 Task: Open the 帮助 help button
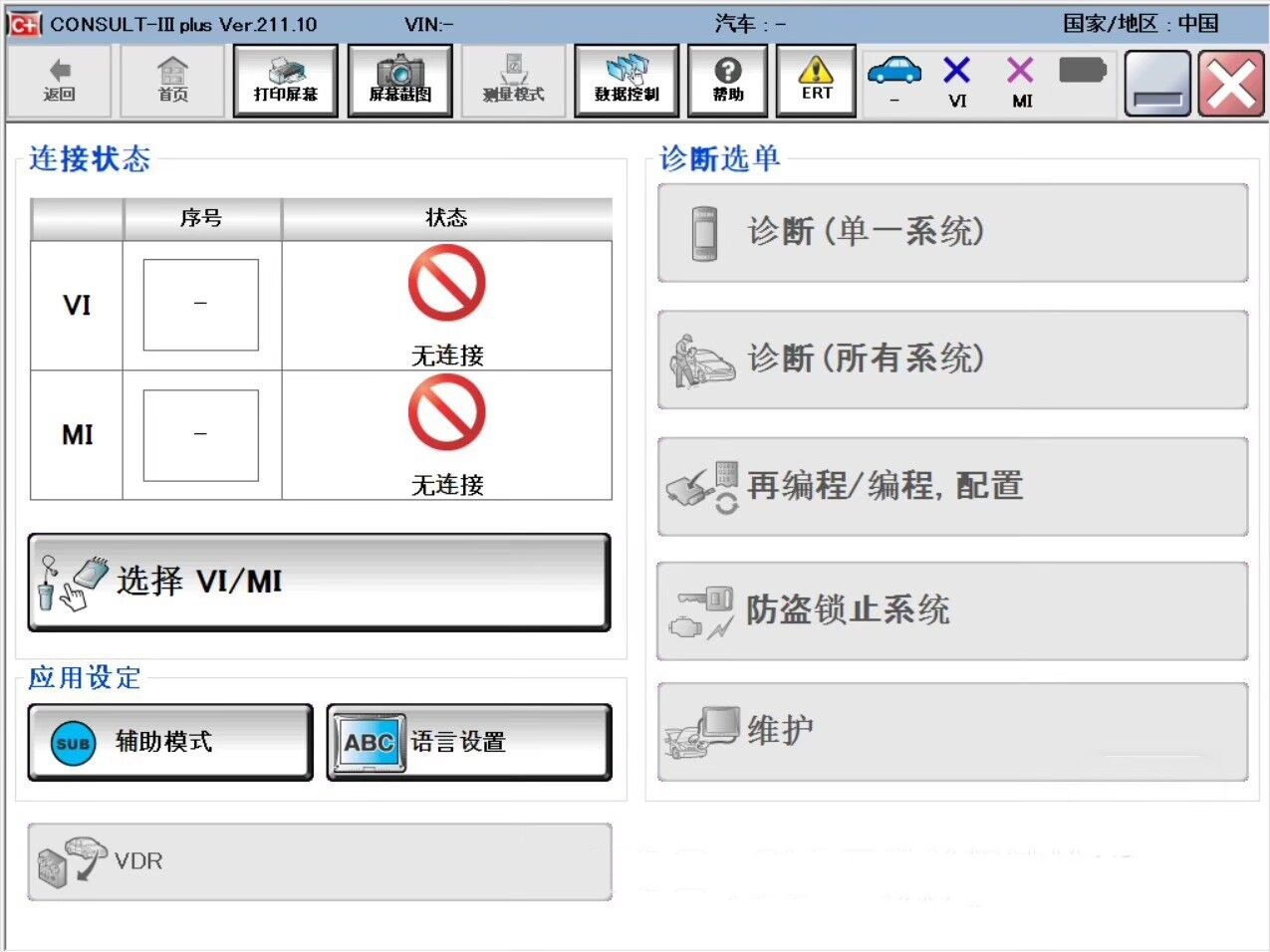click(728, 82)
